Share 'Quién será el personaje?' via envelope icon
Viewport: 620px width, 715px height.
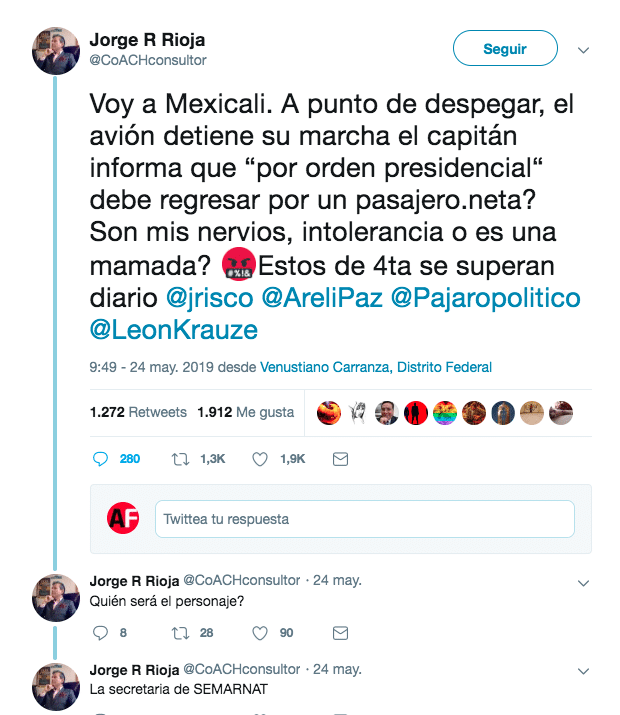[x=340, y=633]
